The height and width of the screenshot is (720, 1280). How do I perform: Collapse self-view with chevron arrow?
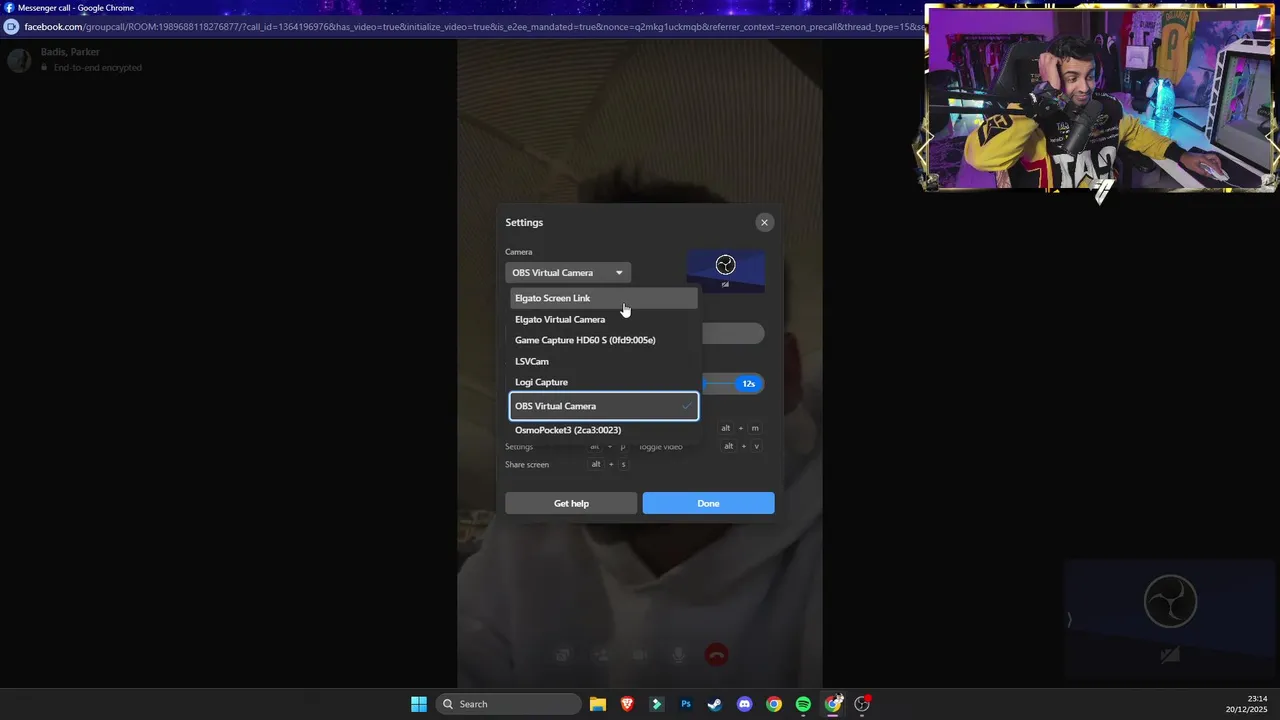click(x=1069, y=620)
